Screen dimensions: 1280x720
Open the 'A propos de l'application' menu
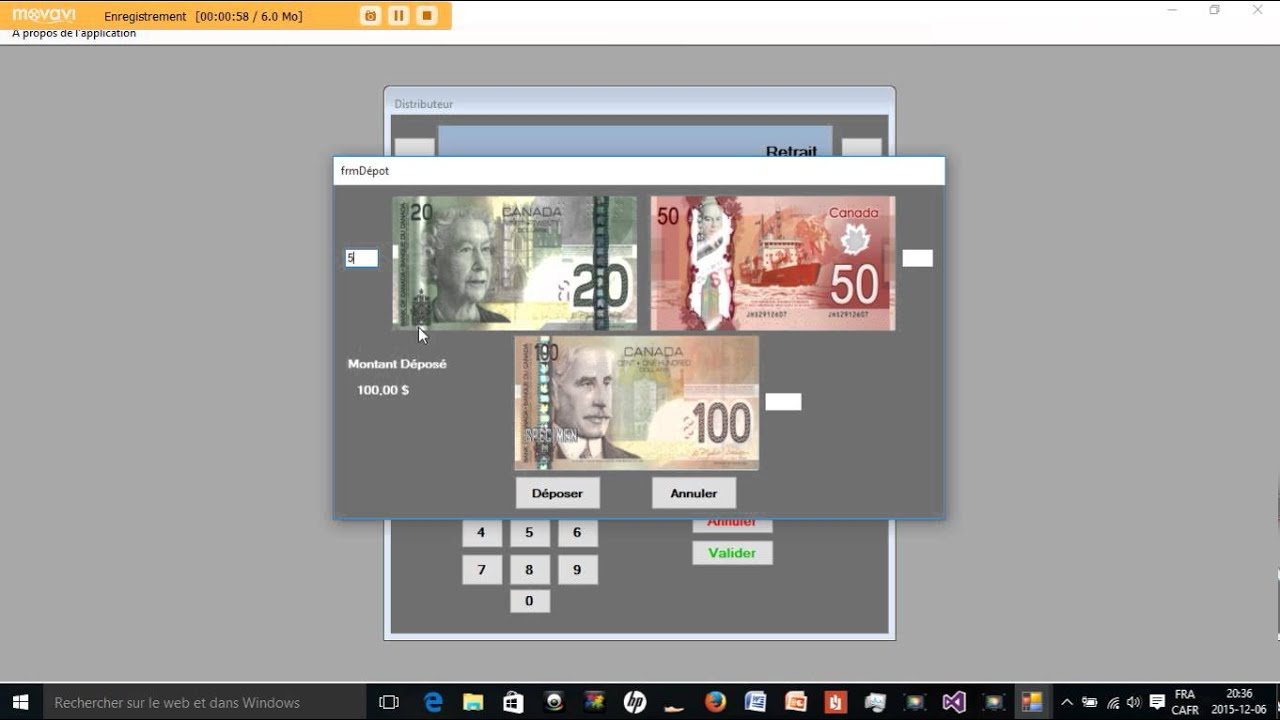[74, 33]
